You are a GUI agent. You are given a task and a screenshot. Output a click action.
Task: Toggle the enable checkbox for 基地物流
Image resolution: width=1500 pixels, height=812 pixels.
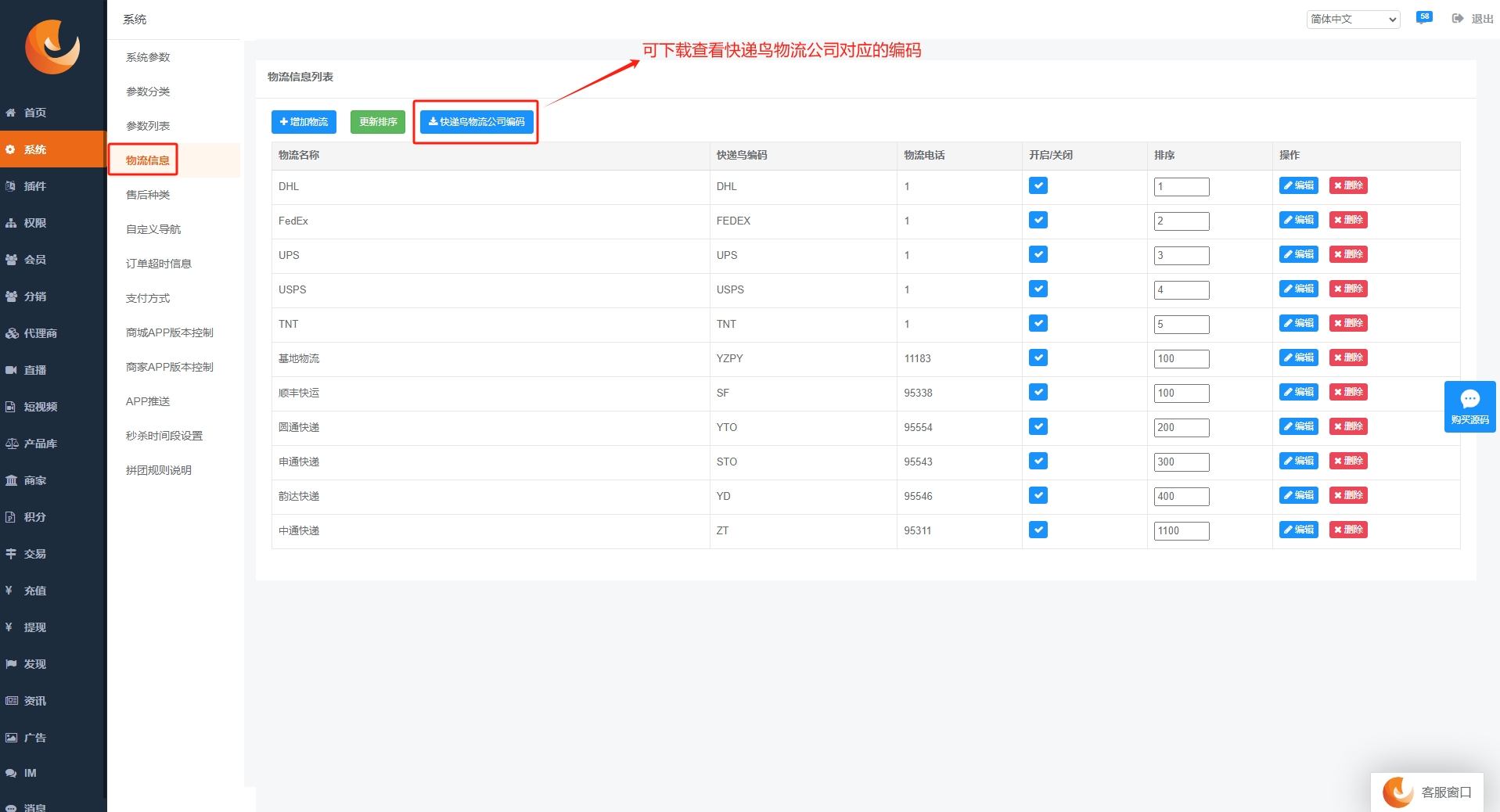pos(1038,357)
